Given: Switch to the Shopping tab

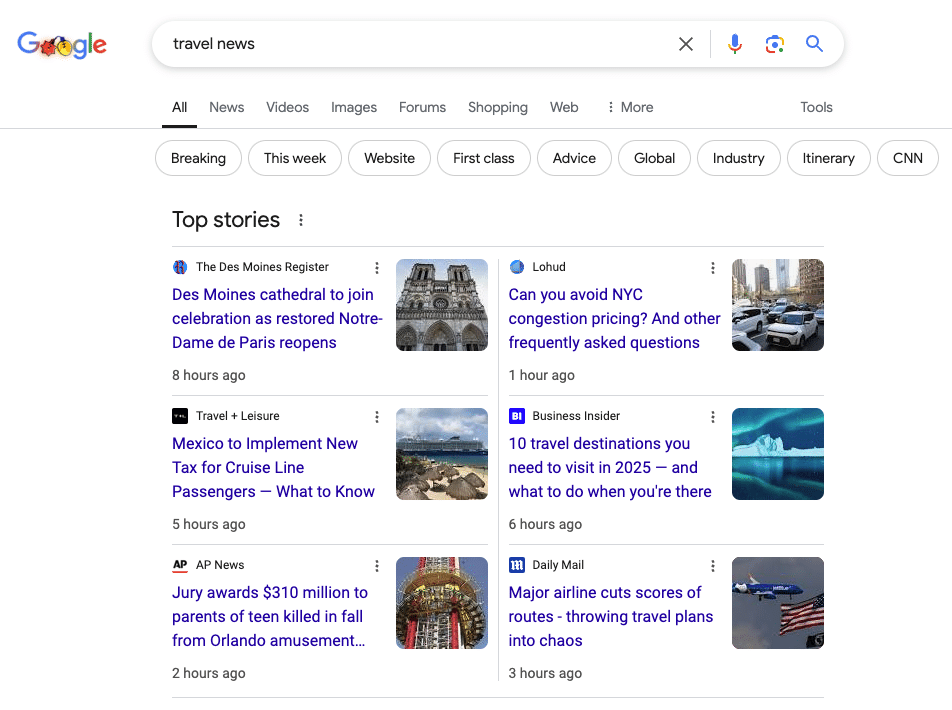Looking at the screenshot, I should pyautogui.click(x=498, y=108).
